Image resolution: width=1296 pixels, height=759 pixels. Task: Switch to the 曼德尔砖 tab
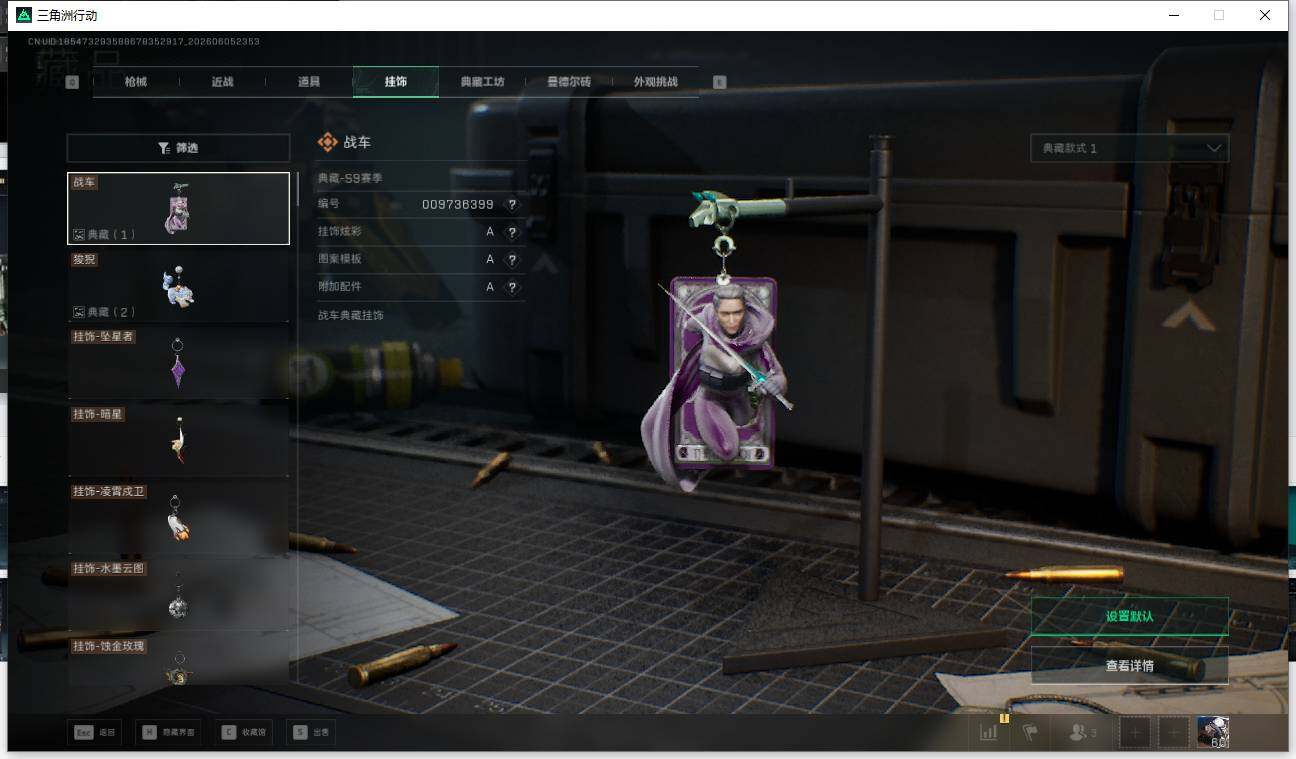pyautogui.click(x=569, y=82)
